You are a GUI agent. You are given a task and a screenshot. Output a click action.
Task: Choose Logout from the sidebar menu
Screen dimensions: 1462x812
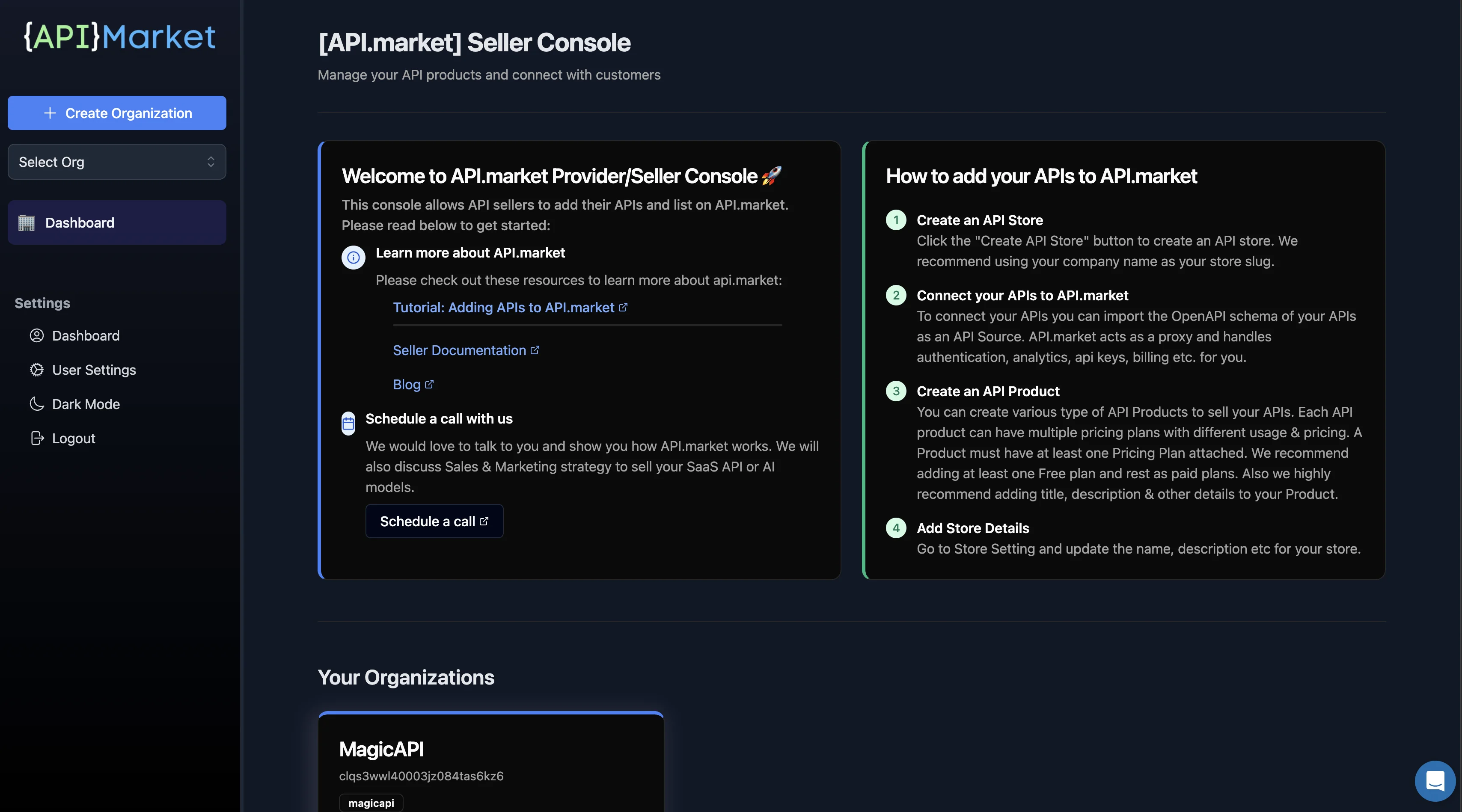coord(73,438)
